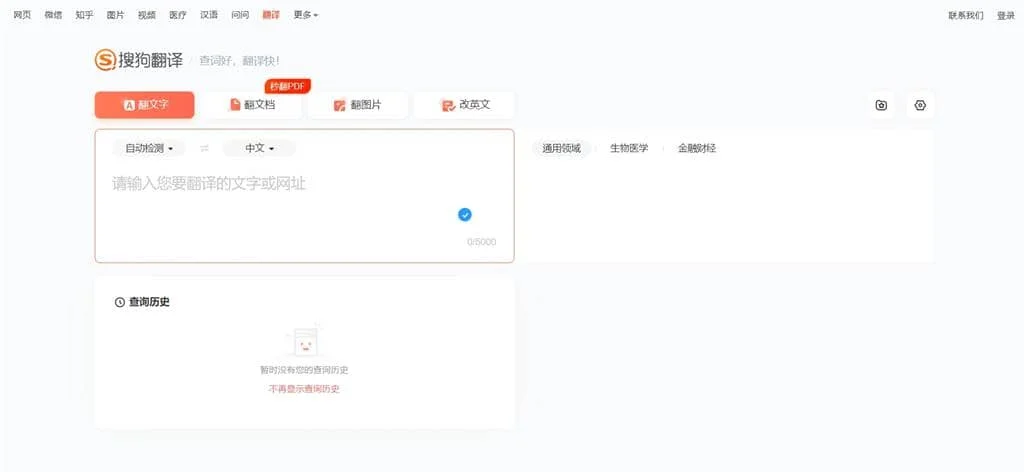The height and width of the screenshot is (472, 1024).
Task: Select the 生物医学 domain option
Action: [629, 148]
